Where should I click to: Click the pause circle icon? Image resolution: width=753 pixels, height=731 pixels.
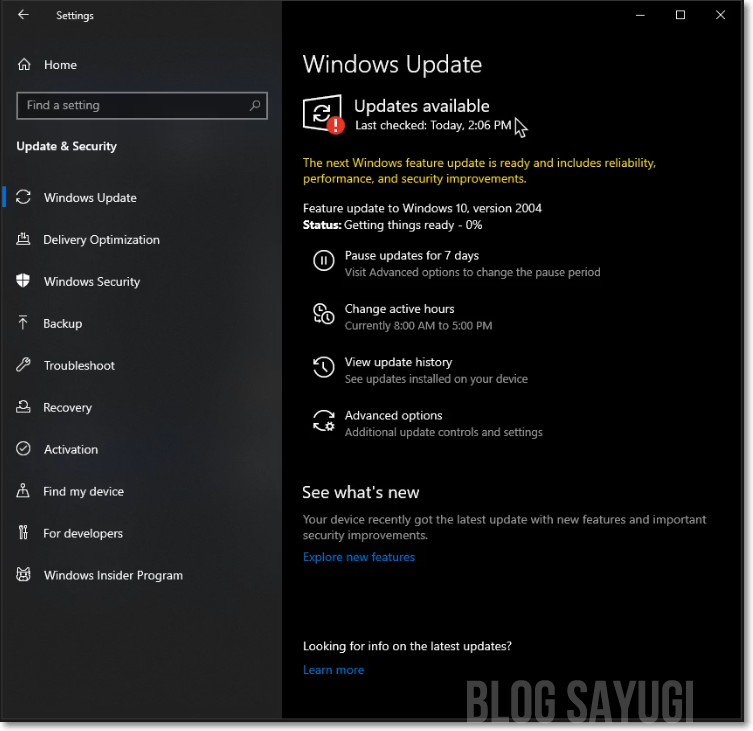(x=324, y=261)
